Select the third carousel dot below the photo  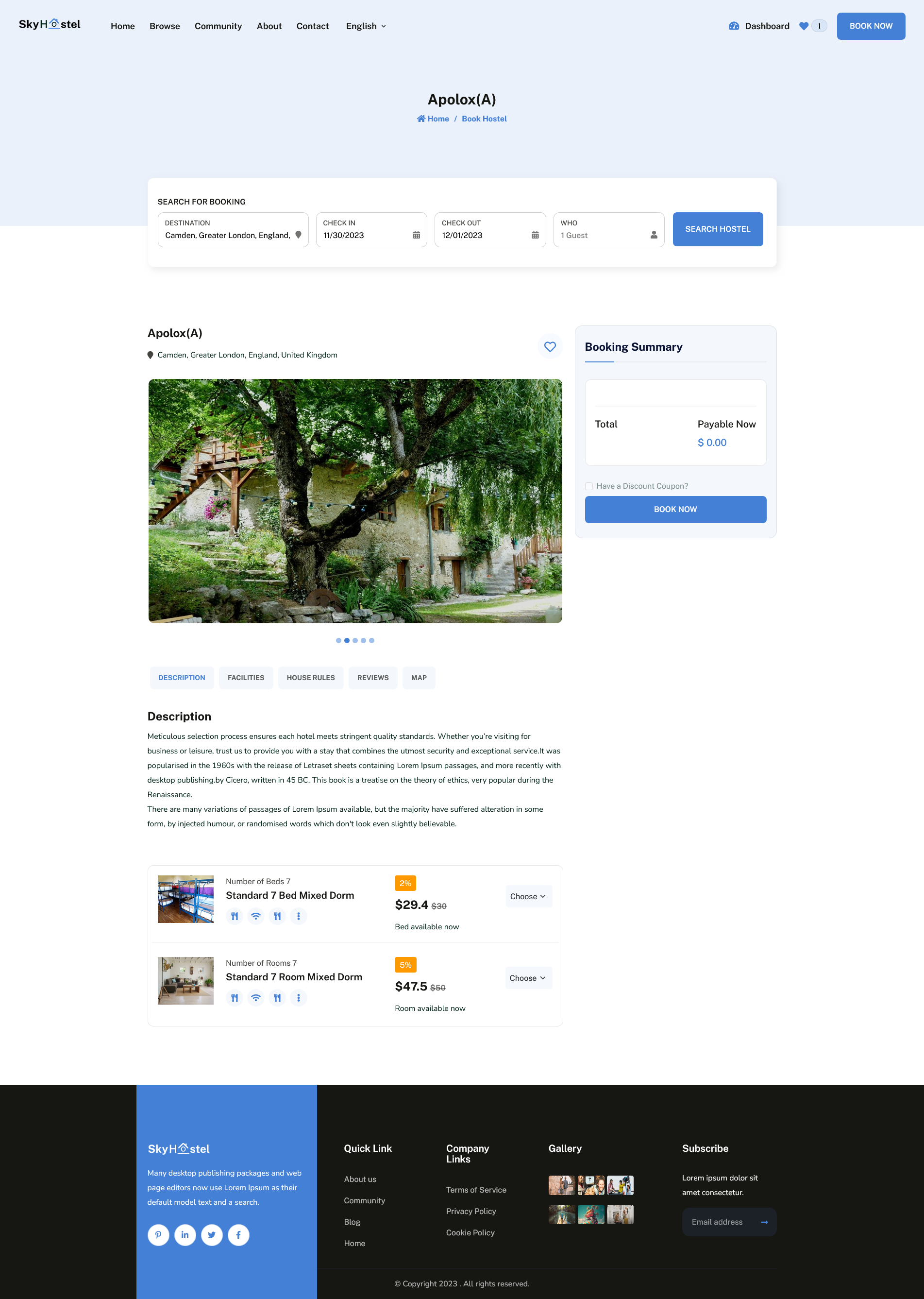(x=355, y=640)
